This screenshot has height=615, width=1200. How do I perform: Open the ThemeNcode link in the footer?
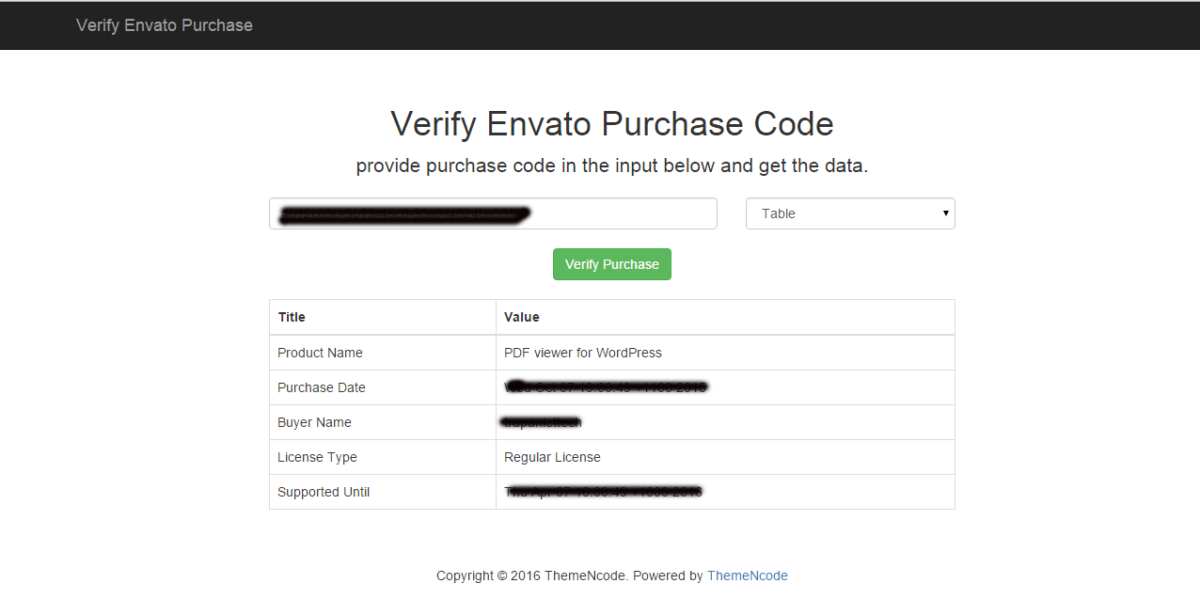[x=747, y=575]
